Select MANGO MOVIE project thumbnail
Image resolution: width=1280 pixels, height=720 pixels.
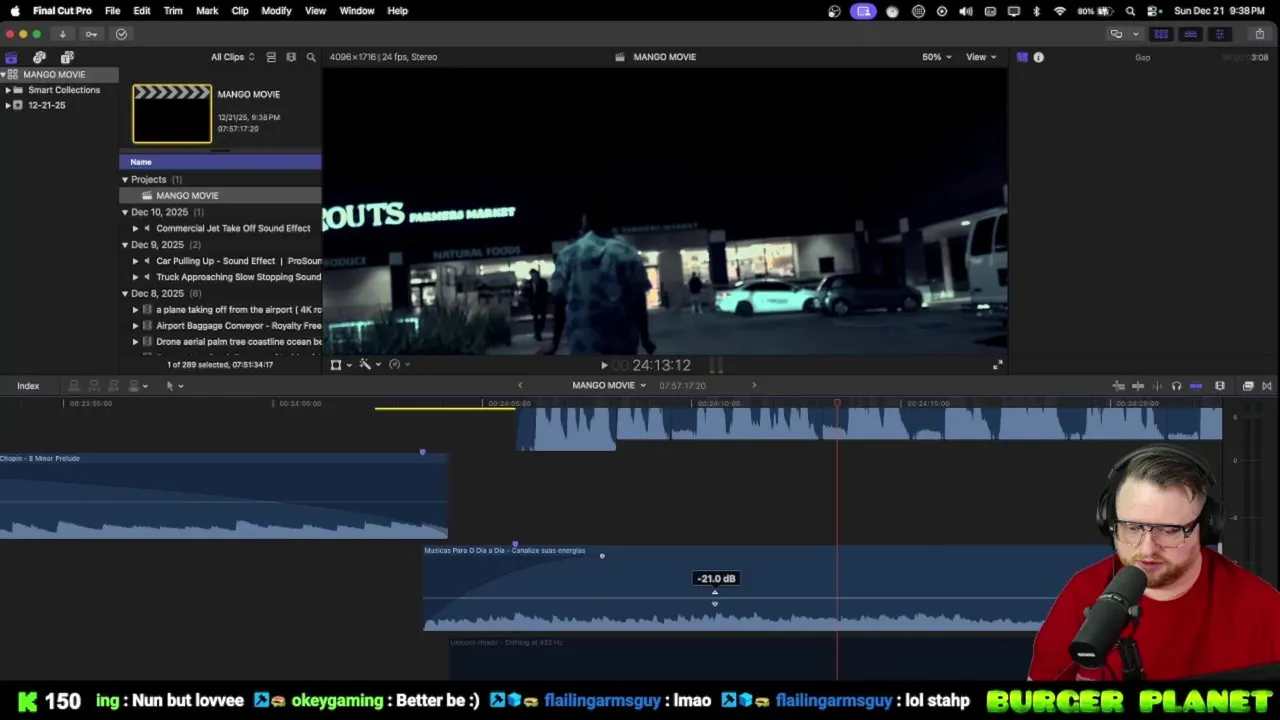(172, 113)
